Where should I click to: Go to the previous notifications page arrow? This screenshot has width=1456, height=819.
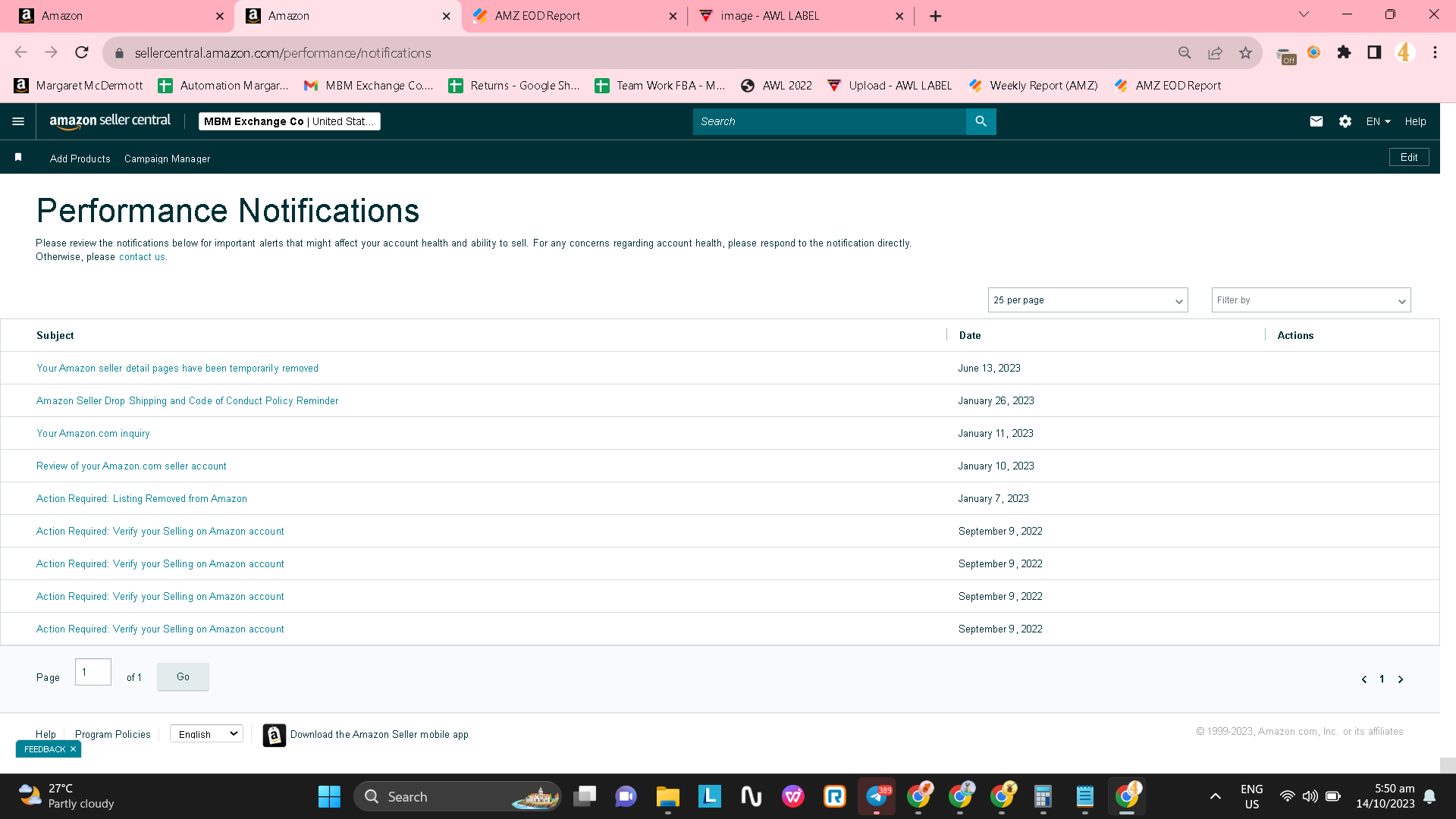click(x=1364, y=679)
